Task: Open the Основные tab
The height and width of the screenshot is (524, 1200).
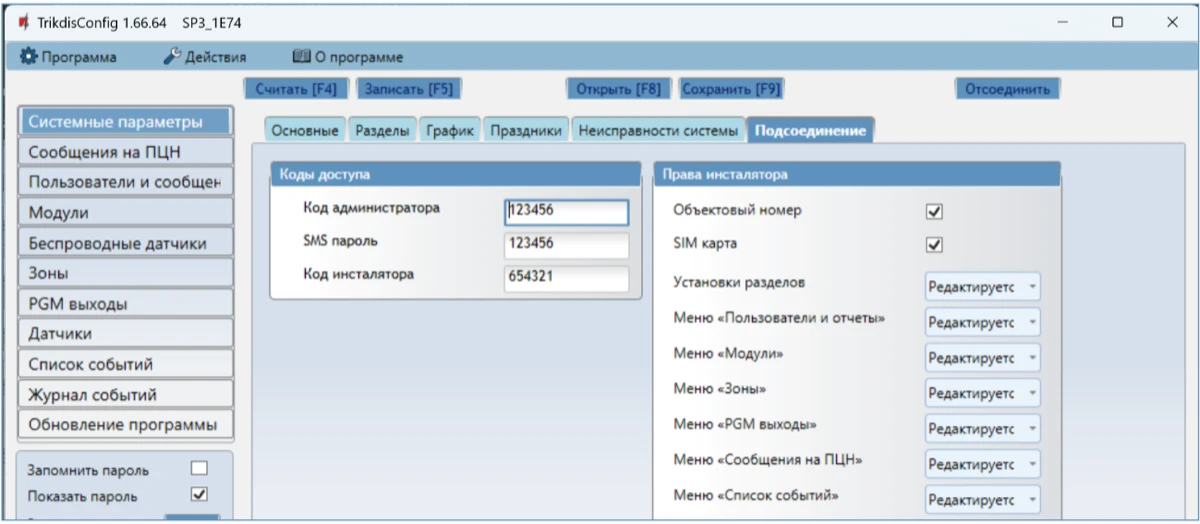Action: coord(305,131)
